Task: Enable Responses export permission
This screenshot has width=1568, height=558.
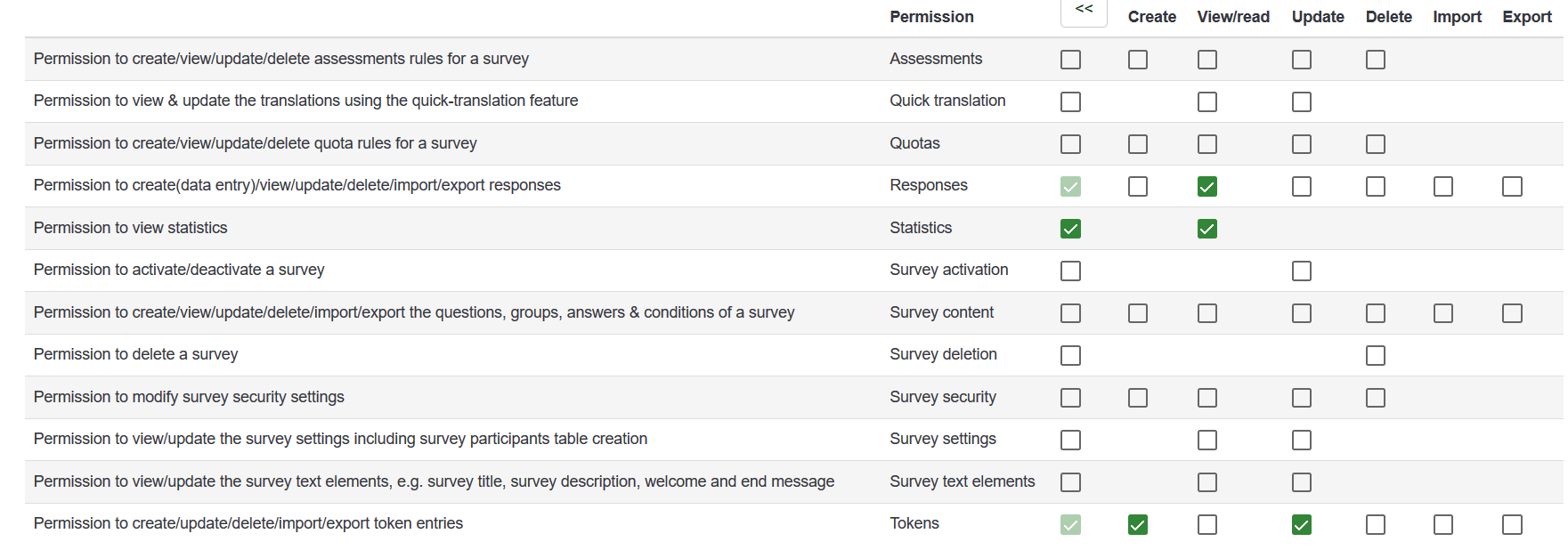Action: click(1512, 187)
